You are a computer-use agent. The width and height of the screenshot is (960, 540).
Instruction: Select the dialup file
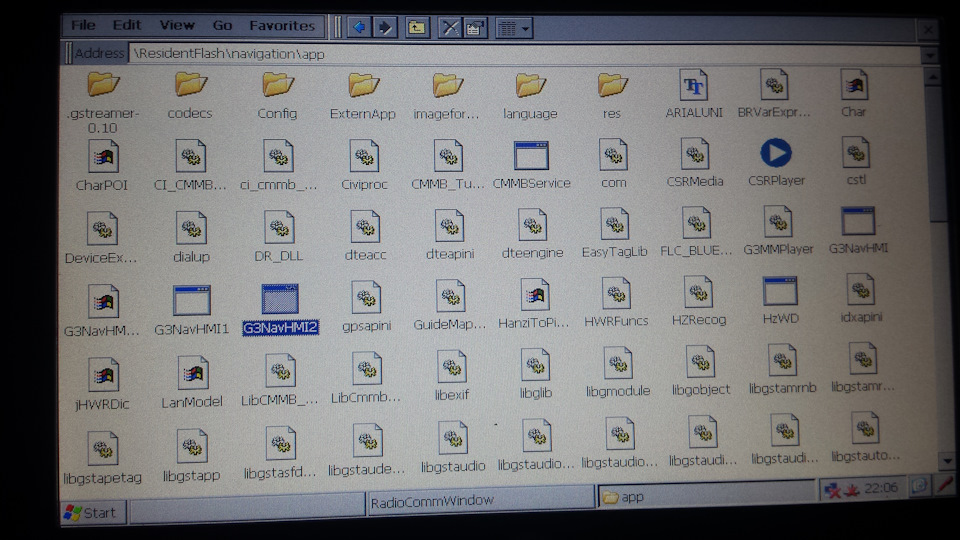[x=191, y=238]
